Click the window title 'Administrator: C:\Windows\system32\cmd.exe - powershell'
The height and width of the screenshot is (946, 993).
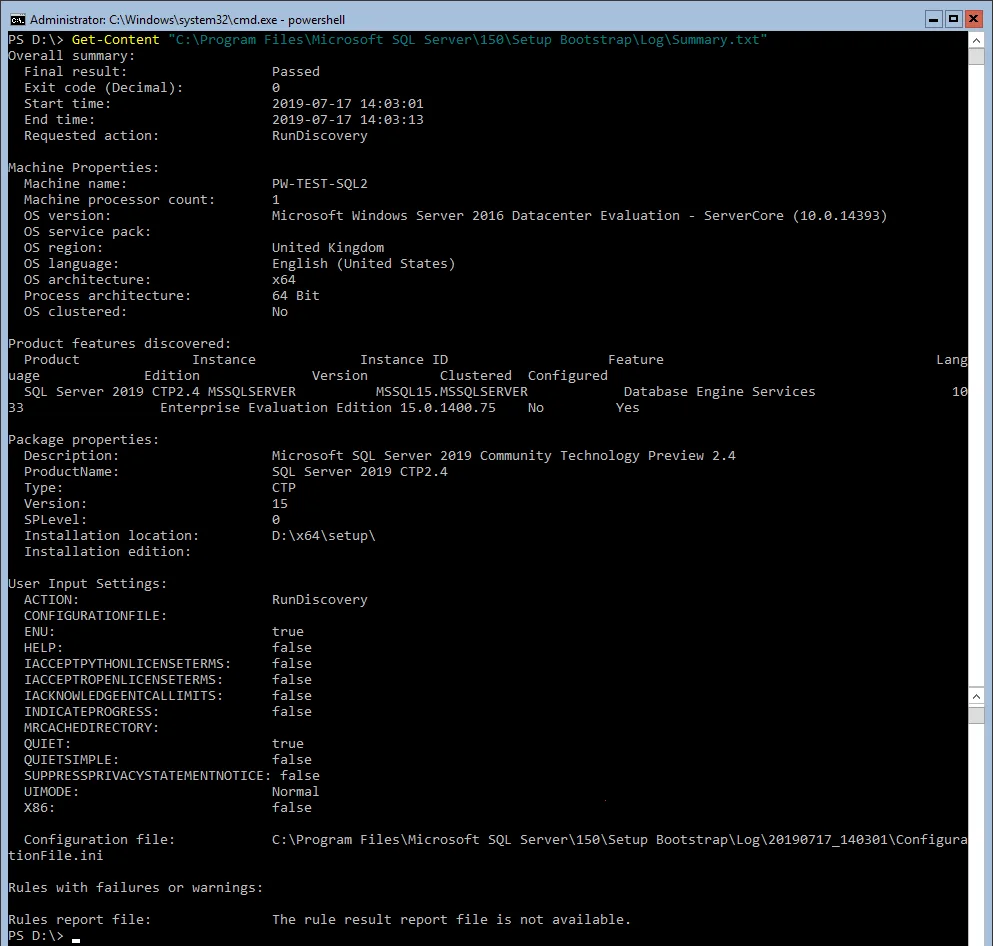pos(187,20)
